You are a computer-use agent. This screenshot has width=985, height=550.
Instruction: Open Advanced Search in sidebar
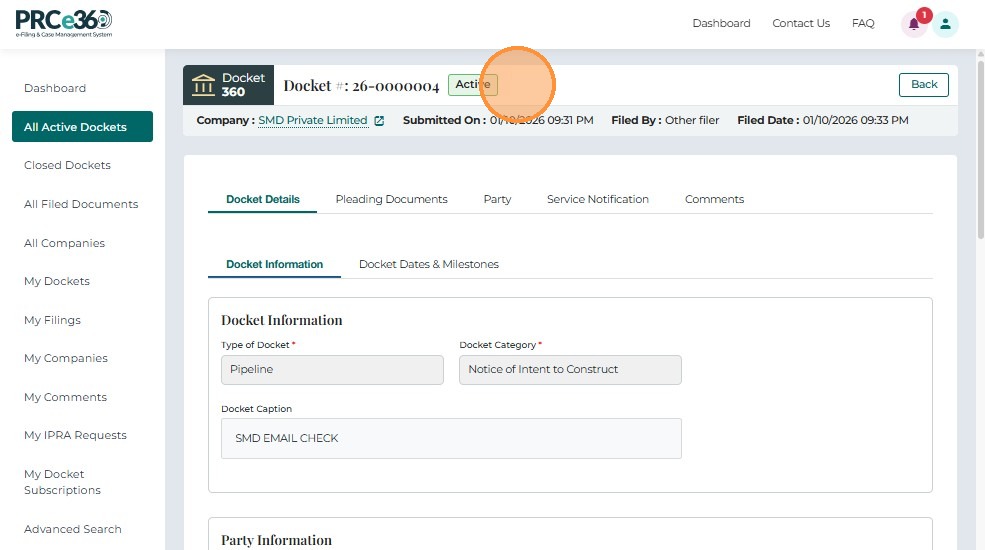click(x=73, y=529)
